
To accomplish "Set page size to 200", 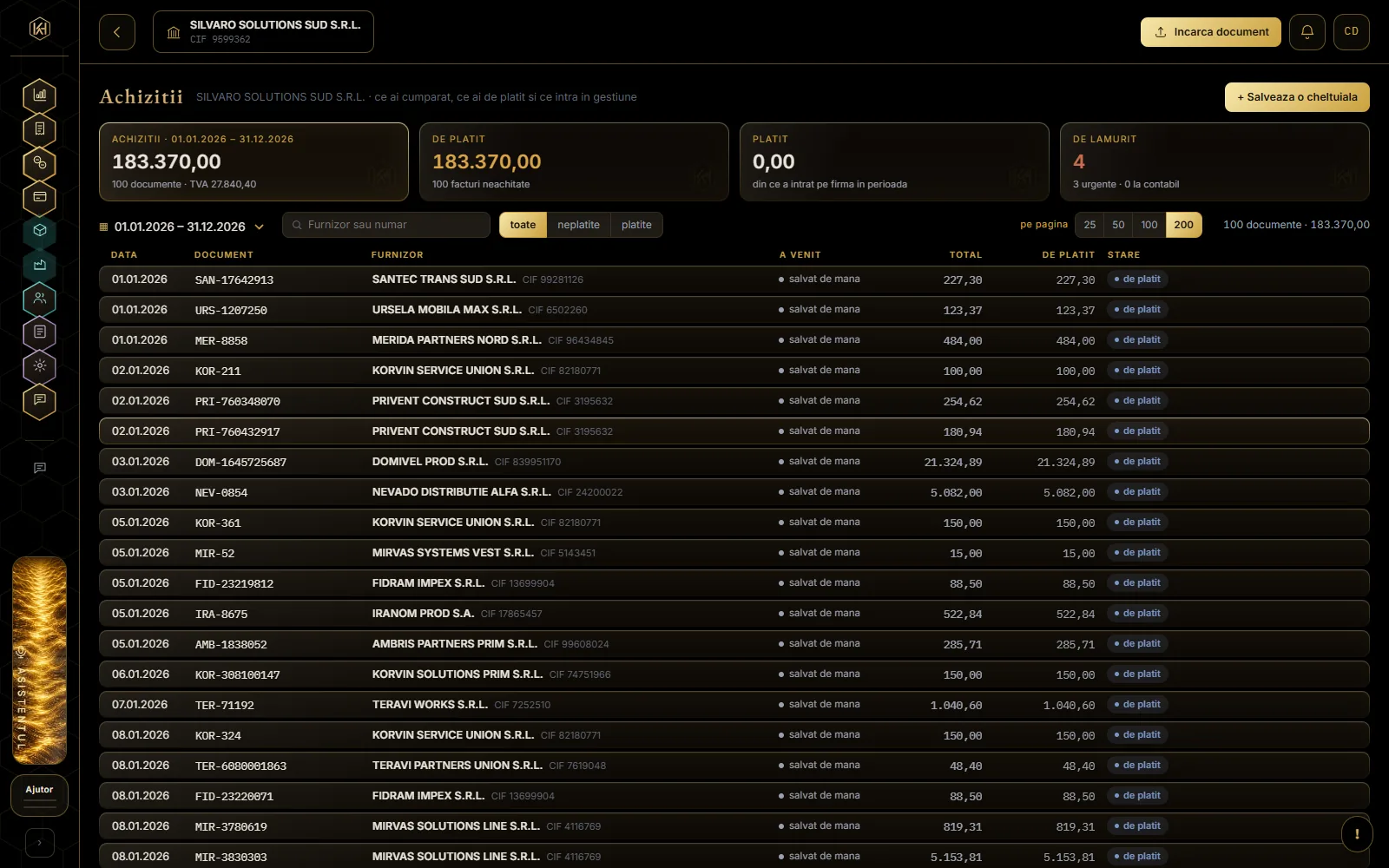I will coord(1184,225).
